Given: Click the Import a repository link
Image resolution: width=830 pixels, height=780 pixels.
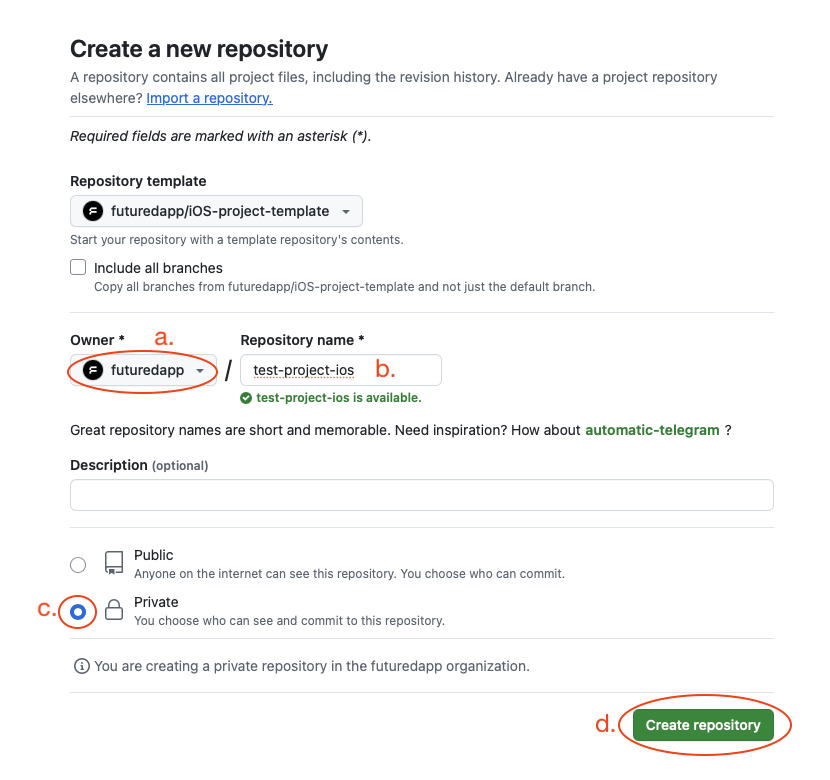Looking at the screenshot, I should [x=209, y=98].
